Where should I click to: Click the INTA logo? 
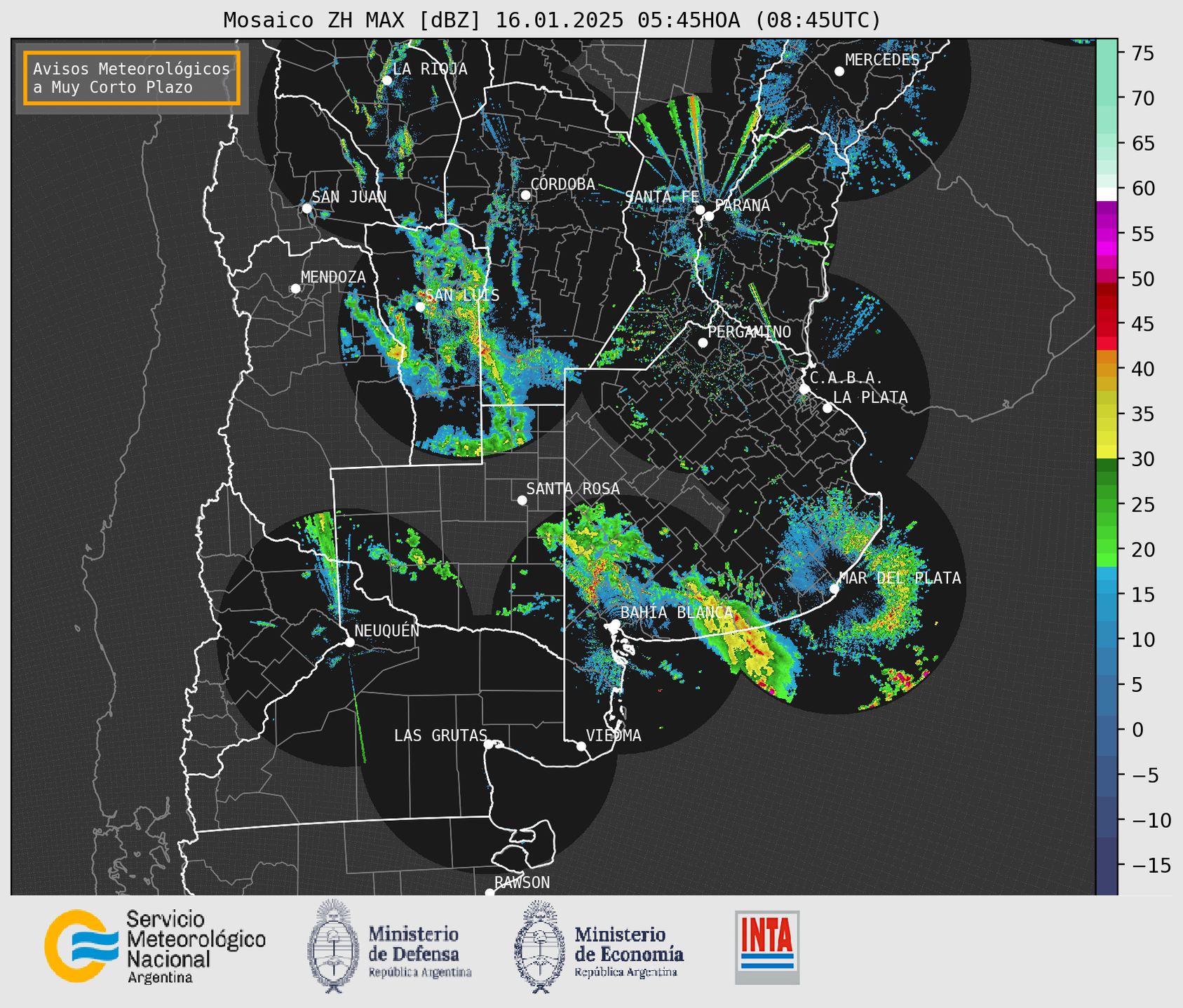pos(767,947)
